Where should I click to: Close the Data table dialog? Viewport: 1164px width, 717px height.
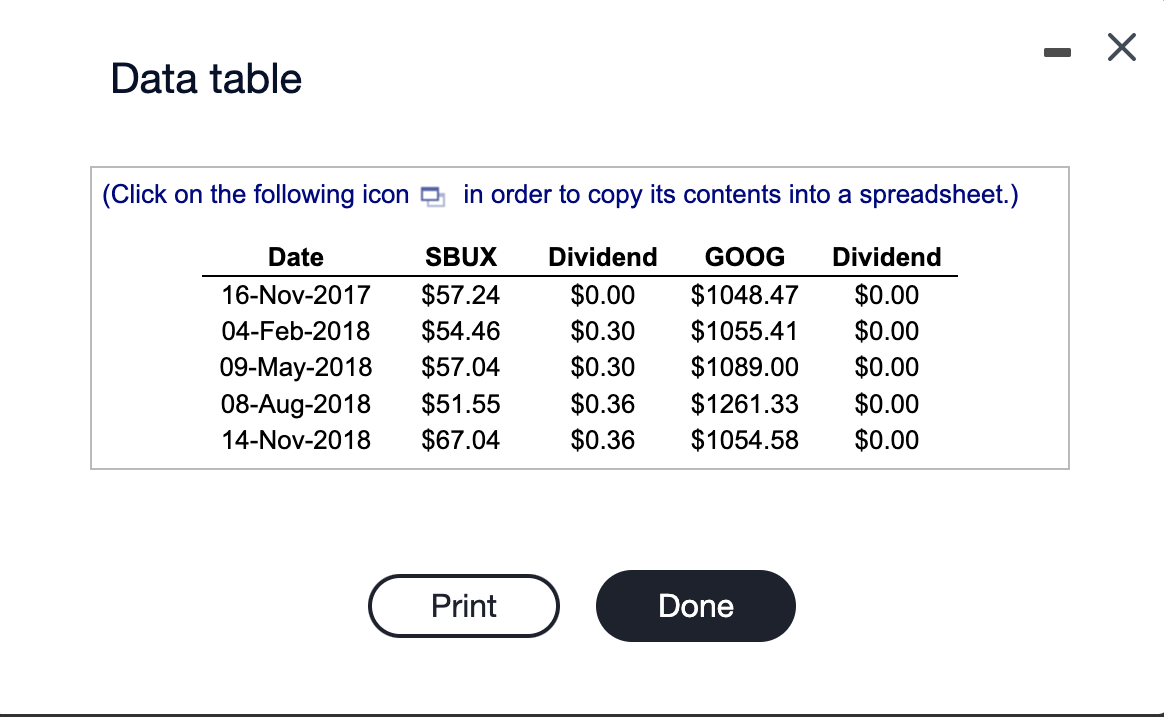1122,47
